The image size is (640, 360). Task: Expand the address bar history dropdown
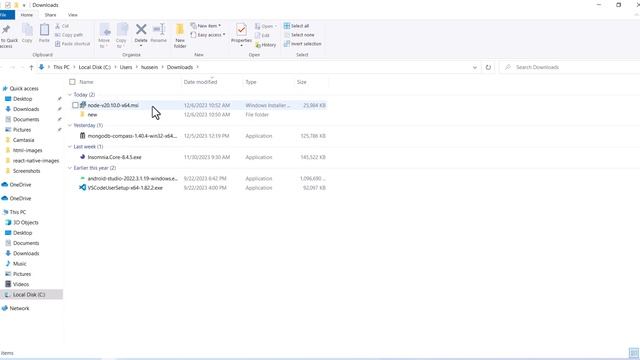click(475, 67)
